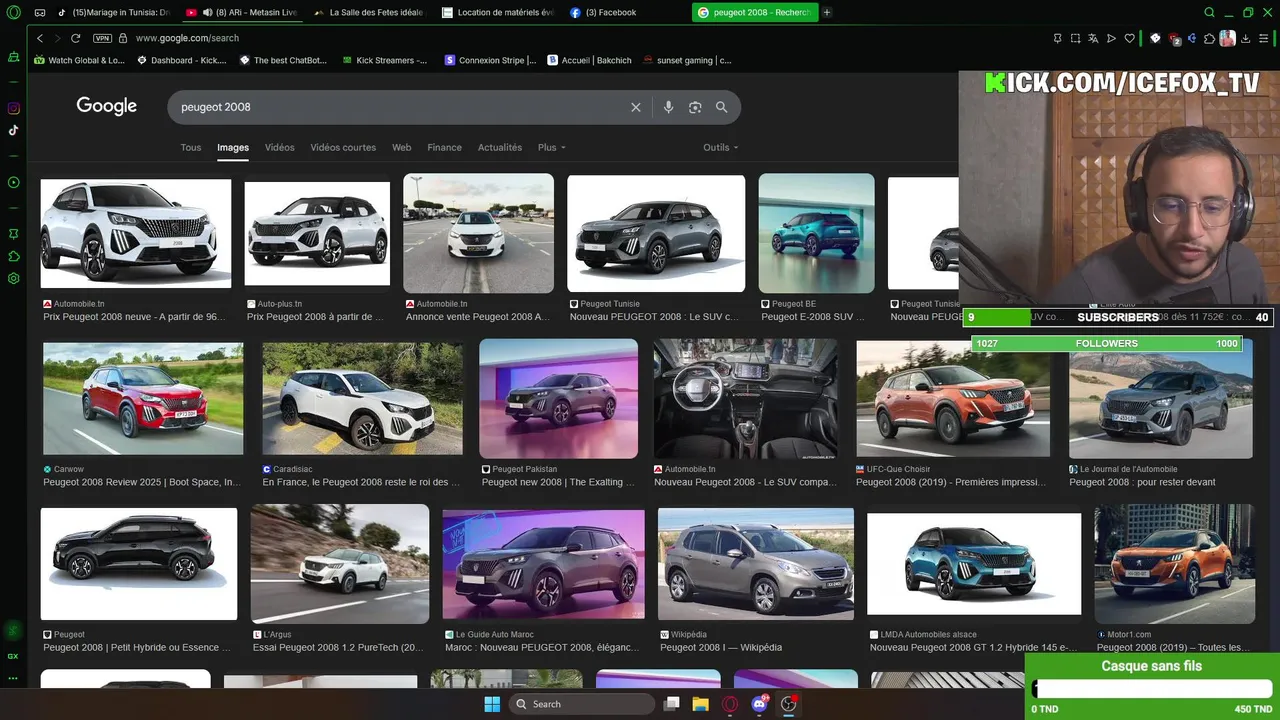Open sunset gaming bookmark
This screenshot has height=720, width=1280.
coord(688,60)
